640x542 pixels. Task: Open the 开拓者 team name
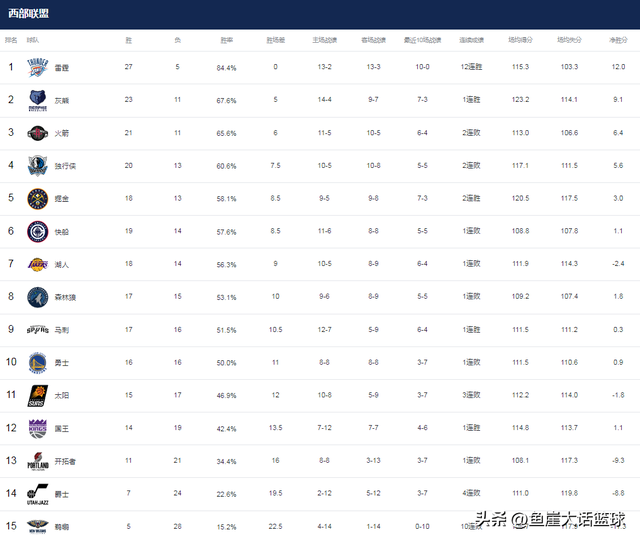[65, 461]
